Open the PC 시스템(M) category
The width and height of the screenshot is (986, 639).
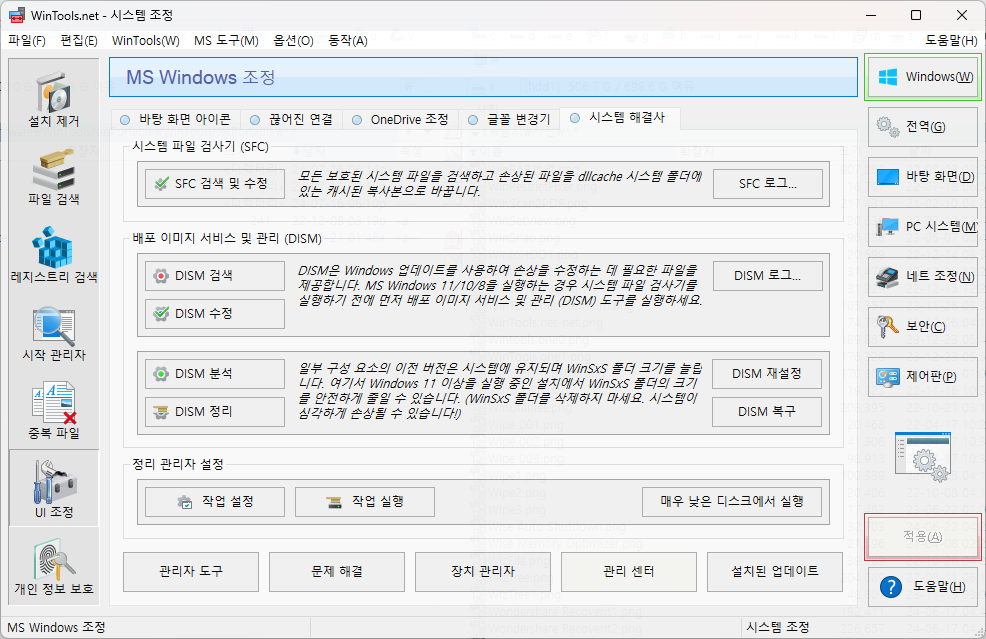[922, 226]
